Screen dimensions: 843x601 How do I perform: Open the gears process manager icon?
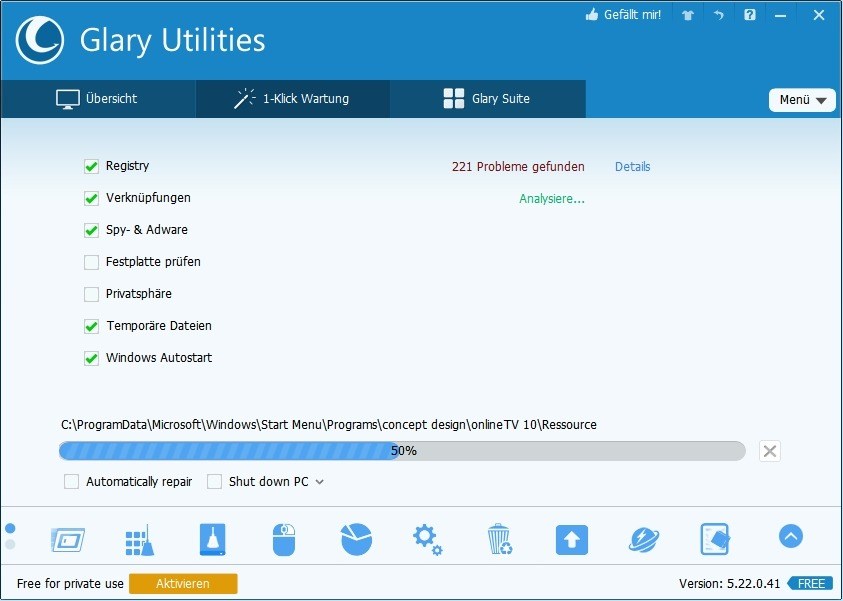click(428, 540)
